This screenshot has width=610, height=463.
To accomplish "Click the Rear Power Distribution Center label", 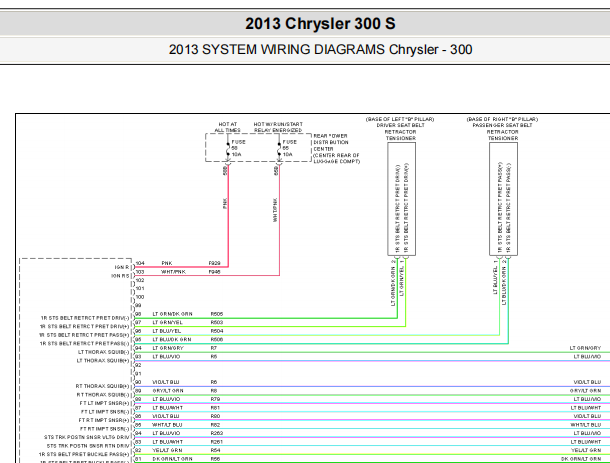I will (337, 149).
